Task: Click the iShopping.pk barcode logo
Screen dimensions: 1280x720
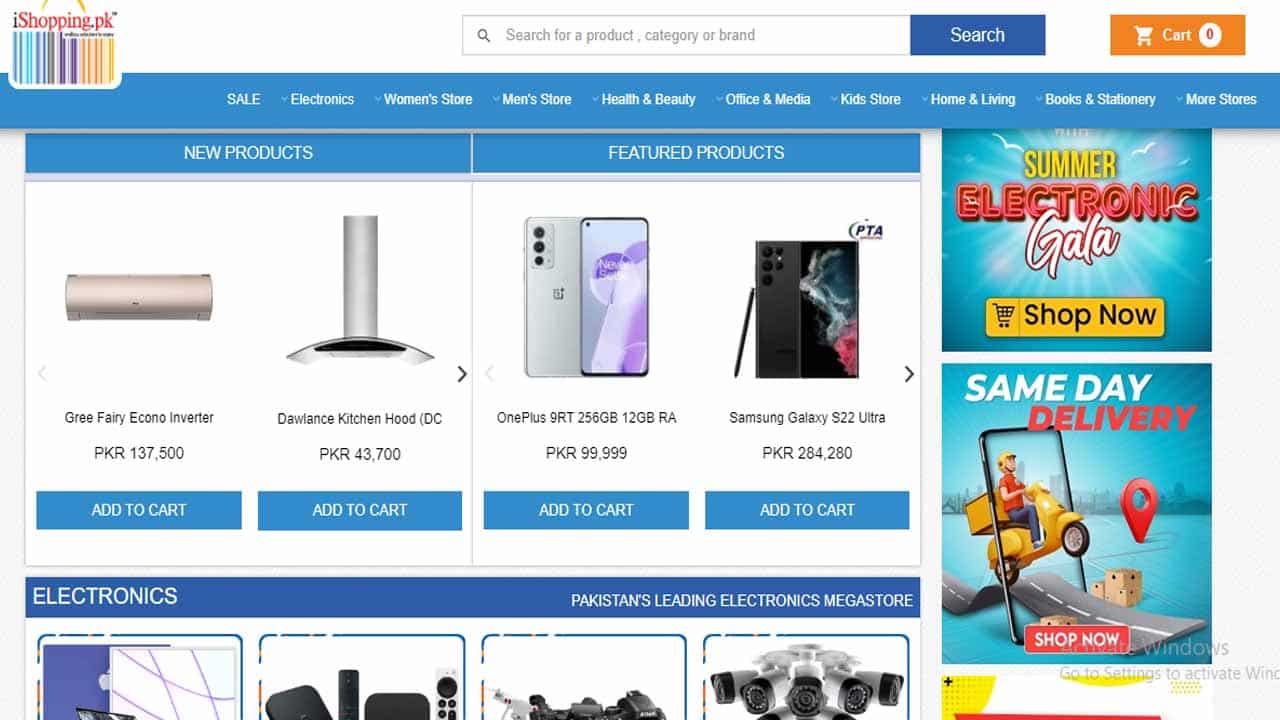Action: click(65, 44)
